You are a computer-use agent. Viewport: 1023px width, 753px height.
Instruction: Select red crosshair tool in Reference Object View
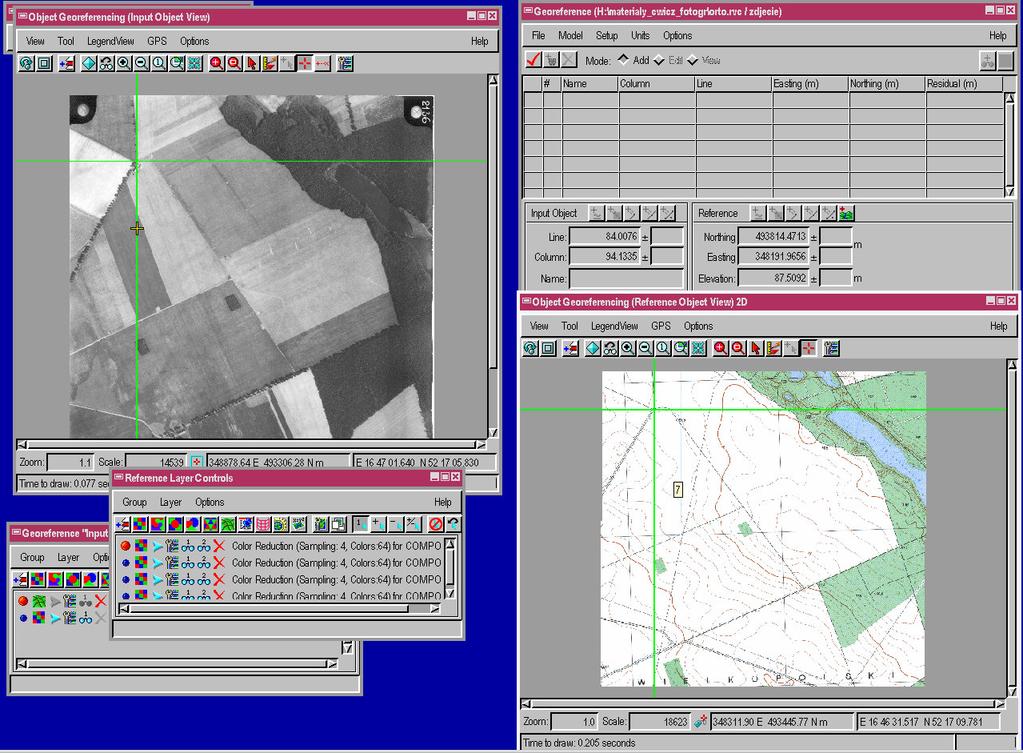click(x=808, y=348)
